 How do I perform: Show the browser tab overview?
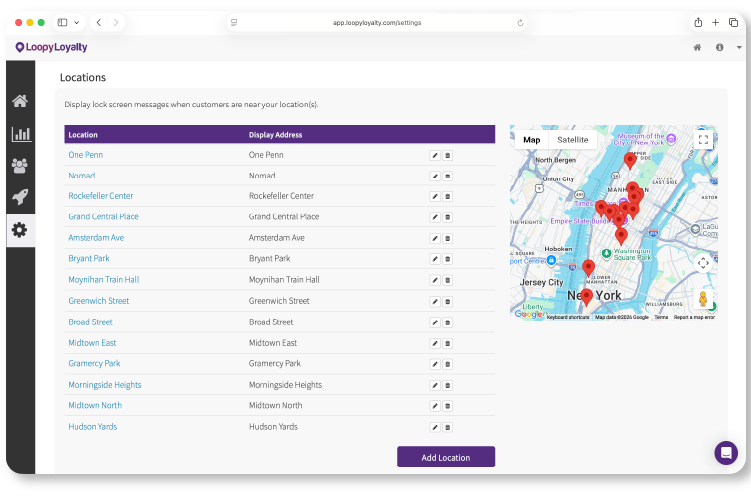[x=733, y=23]
